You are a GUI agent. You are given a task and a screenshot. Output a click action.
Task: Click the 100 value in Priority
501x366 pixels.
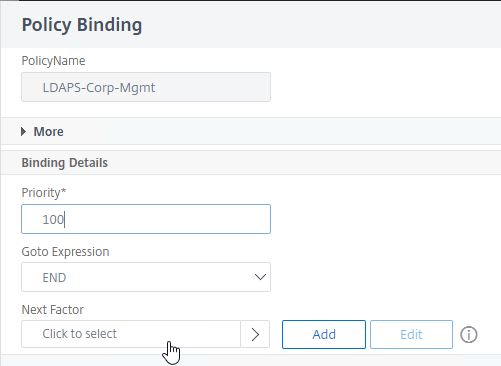[x=53, y=219]
